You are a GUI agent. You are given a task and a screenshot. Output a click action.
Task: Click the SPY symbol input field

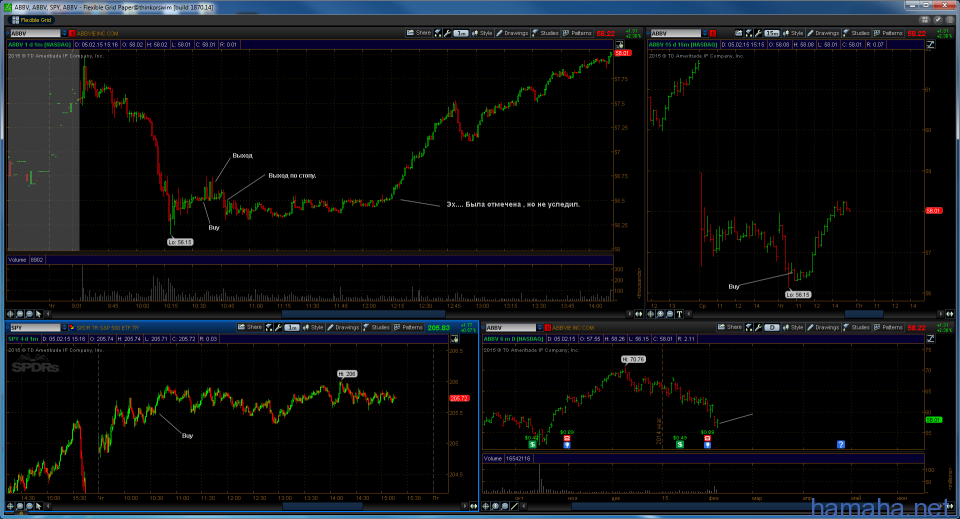point(35,327)
